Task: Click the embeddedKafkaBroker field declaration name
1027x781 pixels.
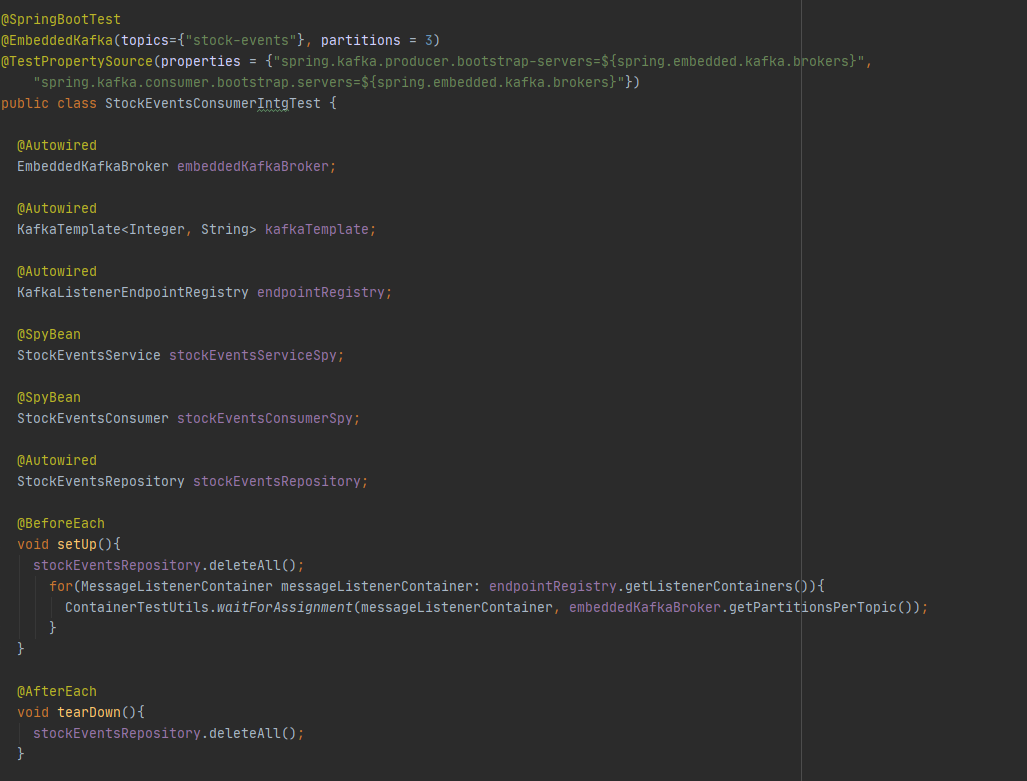Action: (253, 166)
